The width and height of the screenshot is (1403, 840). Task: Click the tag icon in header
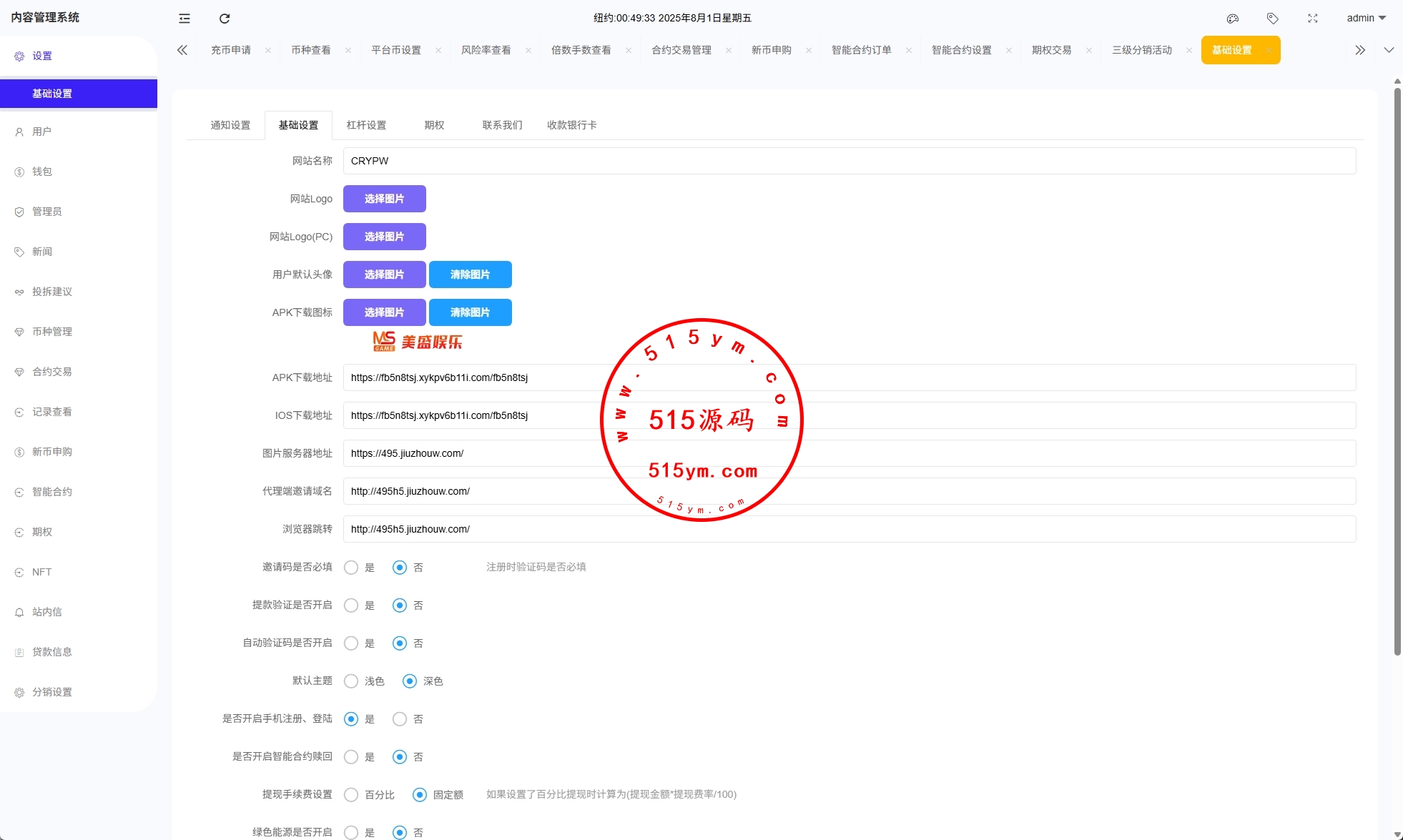1273,19
